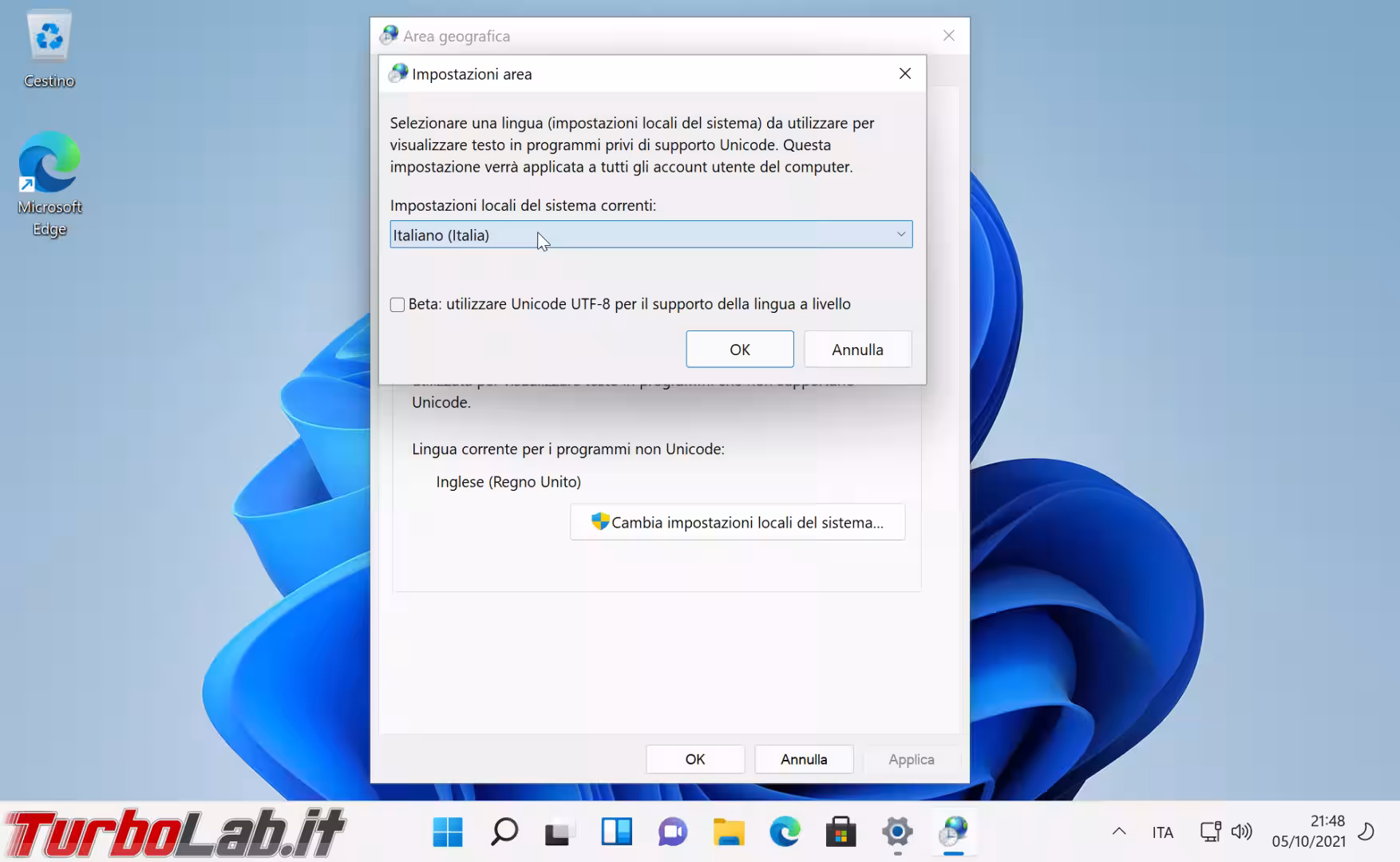
Task: Click Annulla in Impostazioni area dialog
Action: click(857, 350)
